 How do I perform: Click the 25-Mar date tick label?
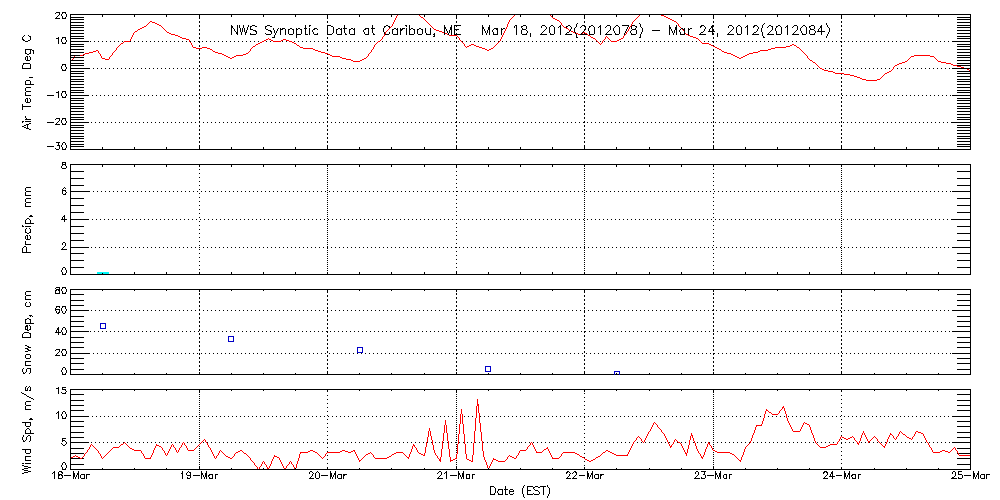pos(968,478)
